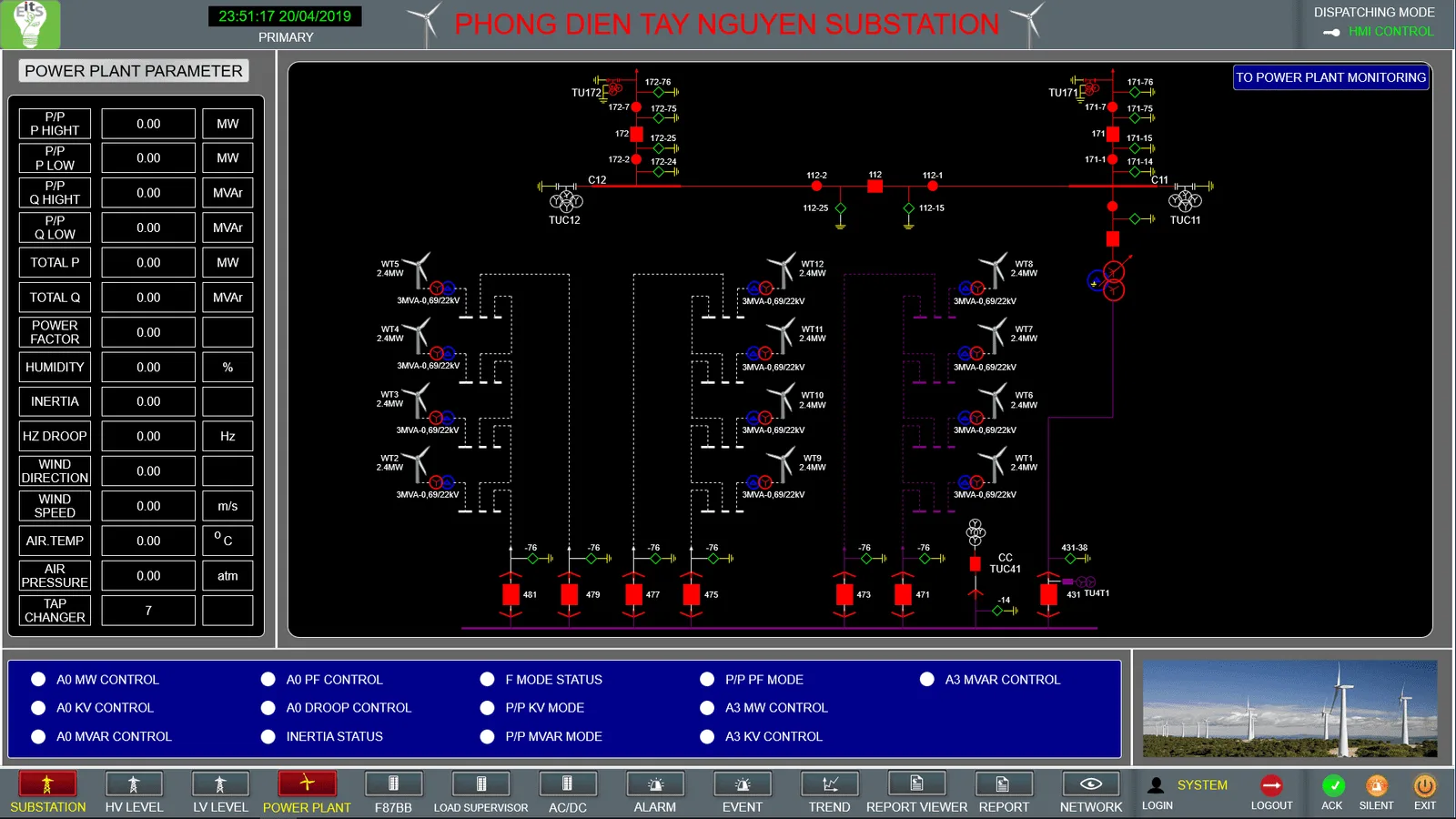Image resolution: width=1456 pixels, height=819 pixels.
Task: Open the ALARM list icon
Action: [x=655, y=784]
